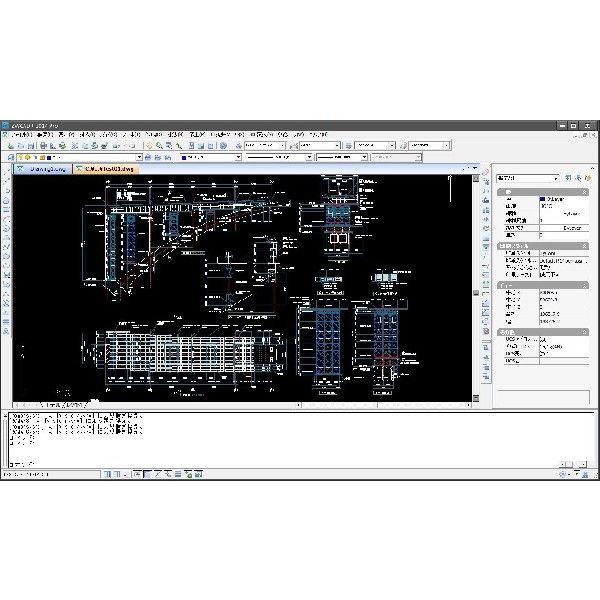Viewport: 600px width, 600px height.
Task: Toggle the last status bar mode button
Action: (198, 474)
